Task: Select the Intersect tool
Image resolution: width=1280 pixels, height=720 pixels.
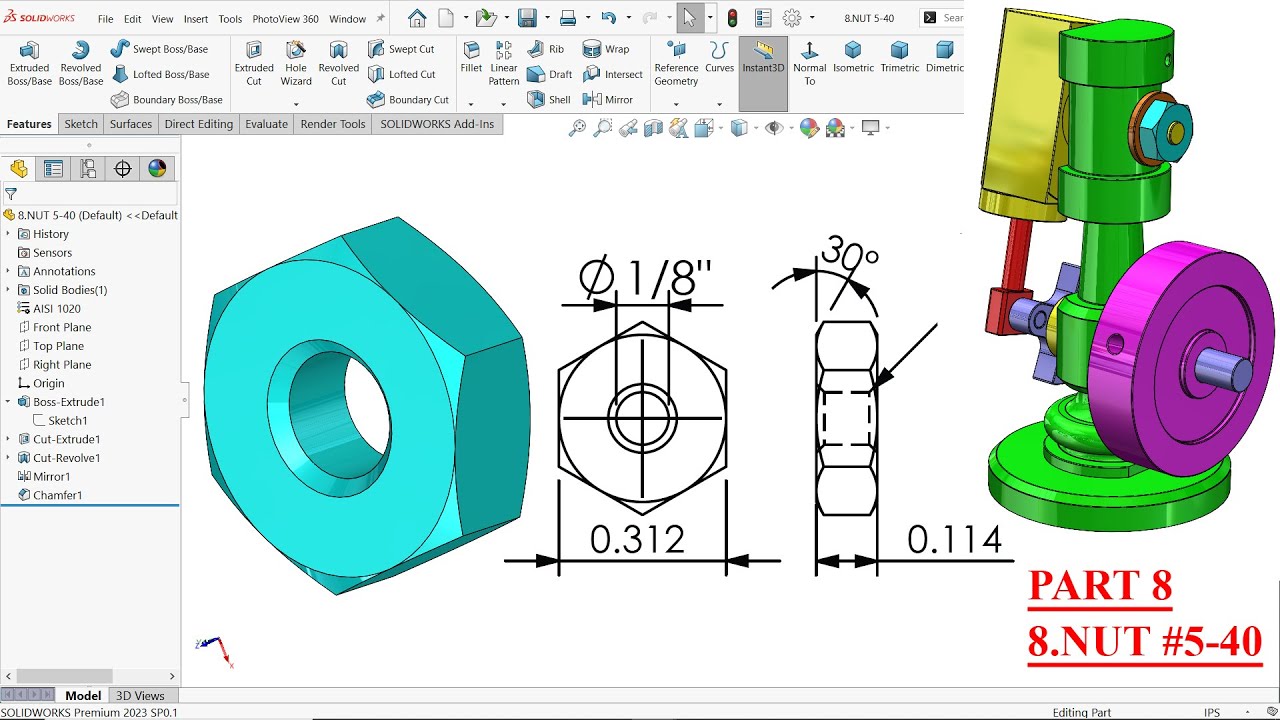Action: [613, 74]
